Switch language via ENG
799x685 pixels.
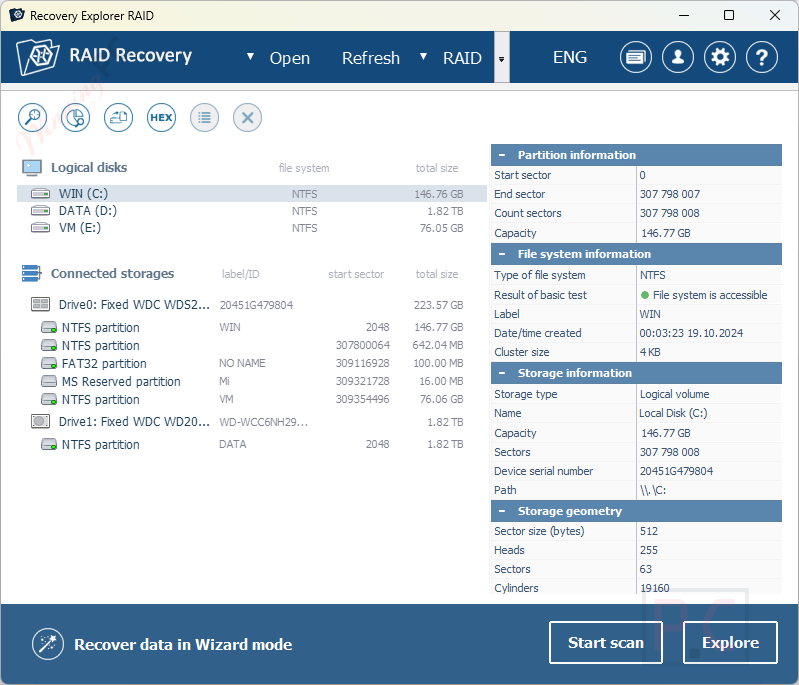tap(570, 57)
